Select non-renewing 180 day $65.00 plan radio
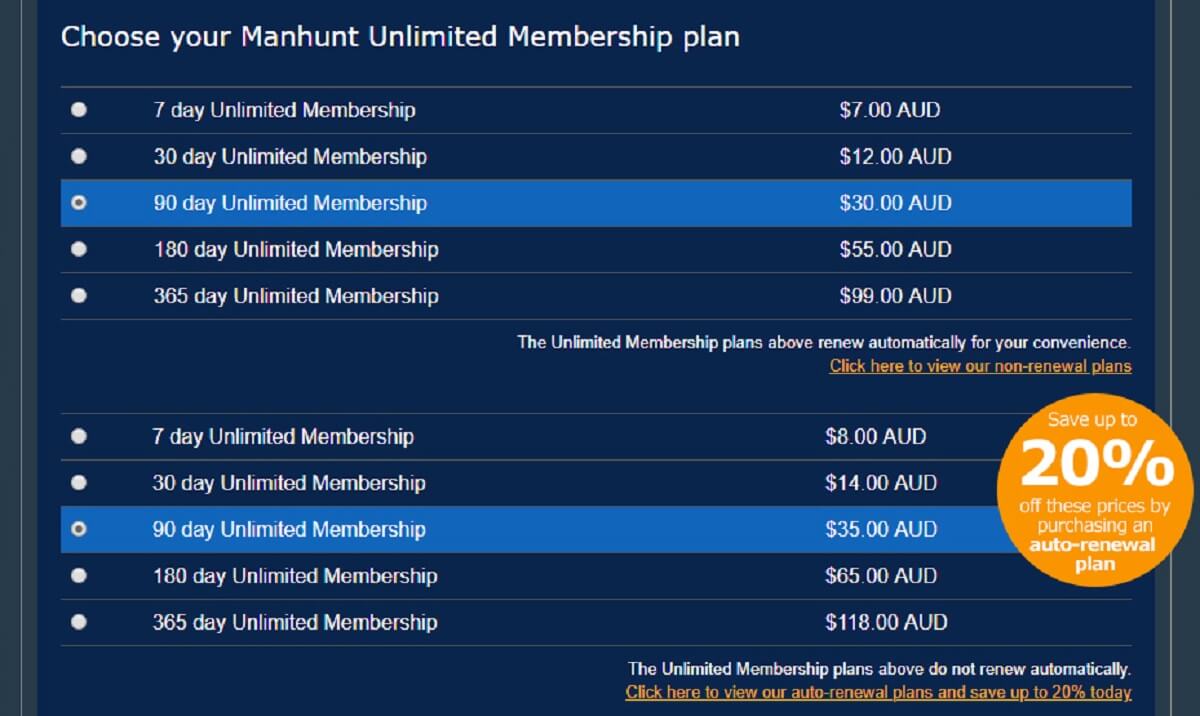This screenshot has height=716, width=1200. (x=79, y=576)
